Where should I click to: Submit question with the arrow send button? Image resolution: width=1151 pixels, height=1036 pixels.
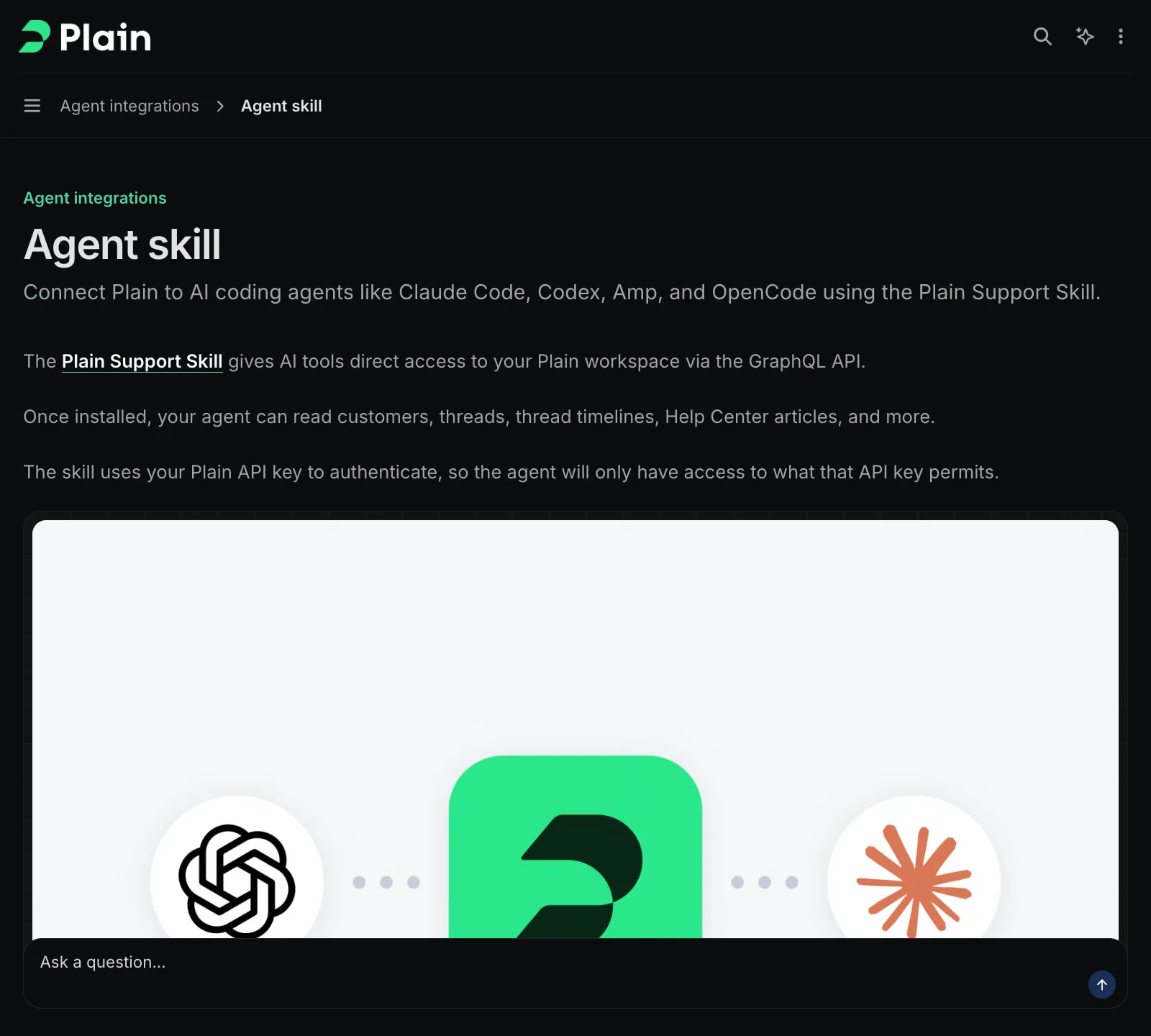click(x=1101, y=984)
